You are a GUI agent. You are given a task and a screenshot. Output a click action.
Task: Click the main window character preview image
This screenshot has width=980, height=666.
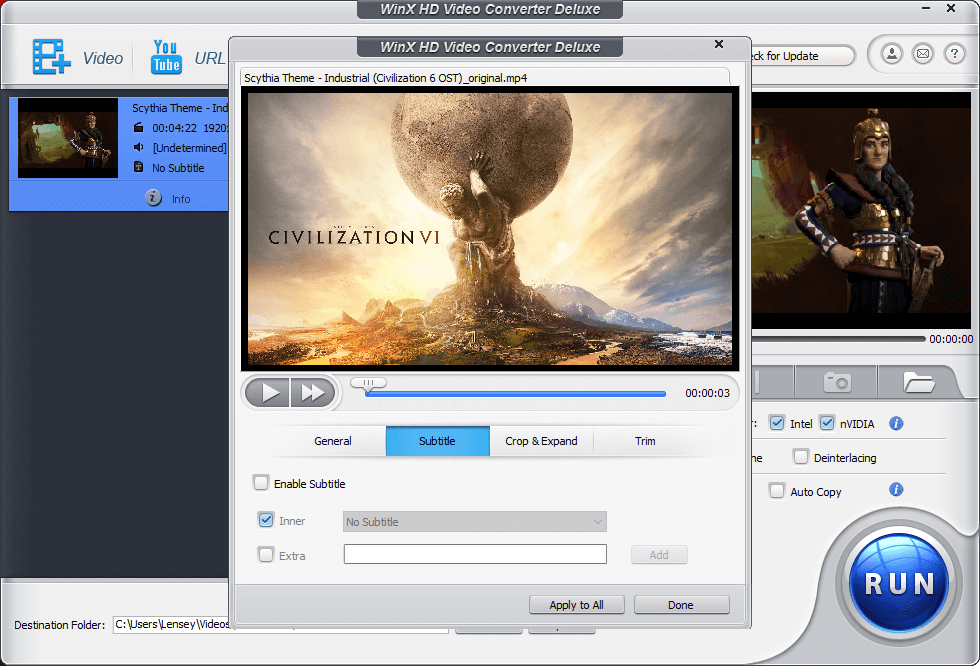tap(861, 211)
